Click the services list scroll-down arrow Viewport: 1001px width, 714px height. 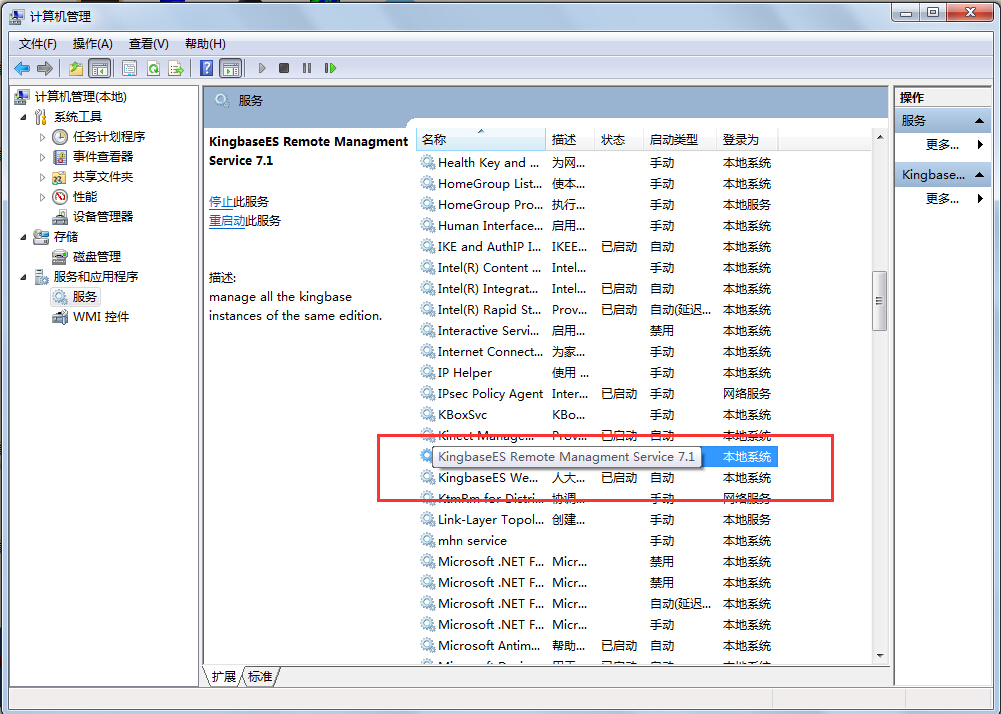(880, 656)
